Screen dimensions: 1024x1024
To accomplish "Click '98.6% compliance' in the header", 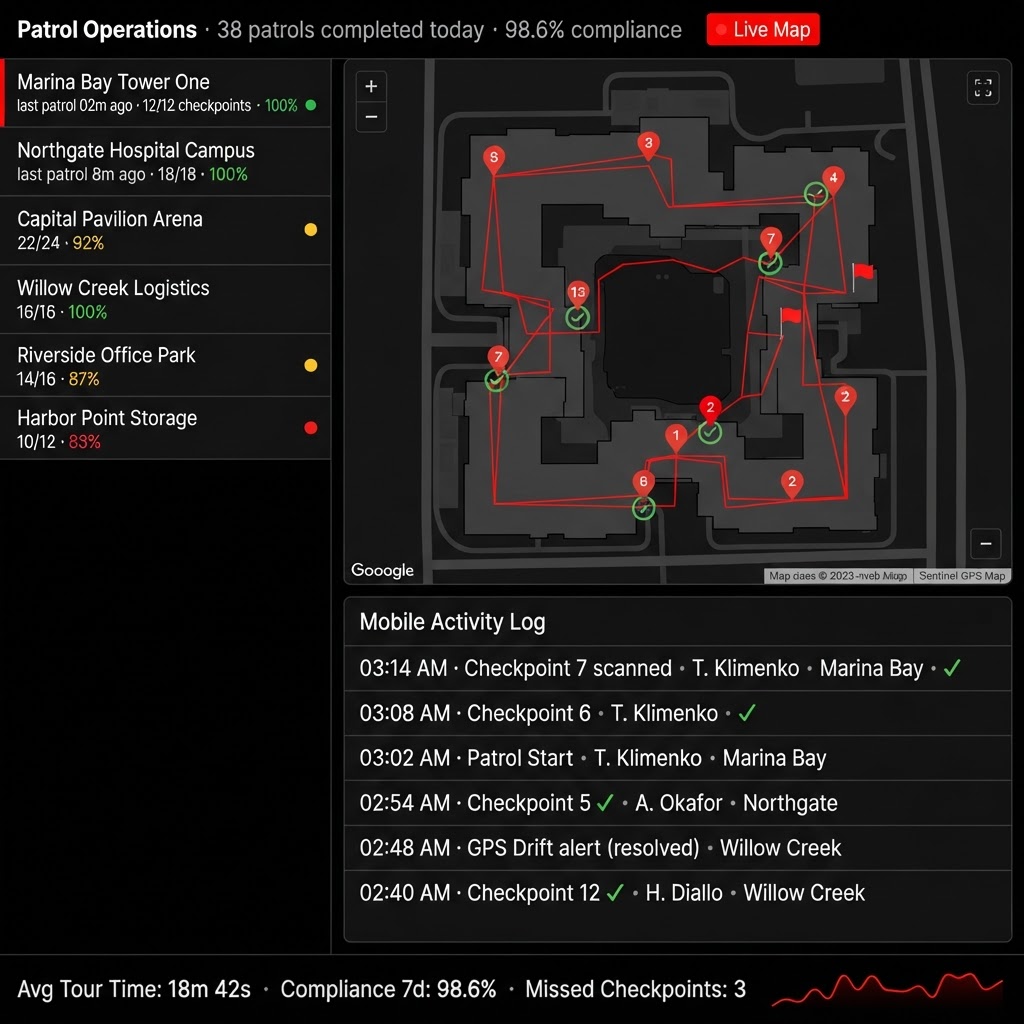I will (x=593, y=29).
